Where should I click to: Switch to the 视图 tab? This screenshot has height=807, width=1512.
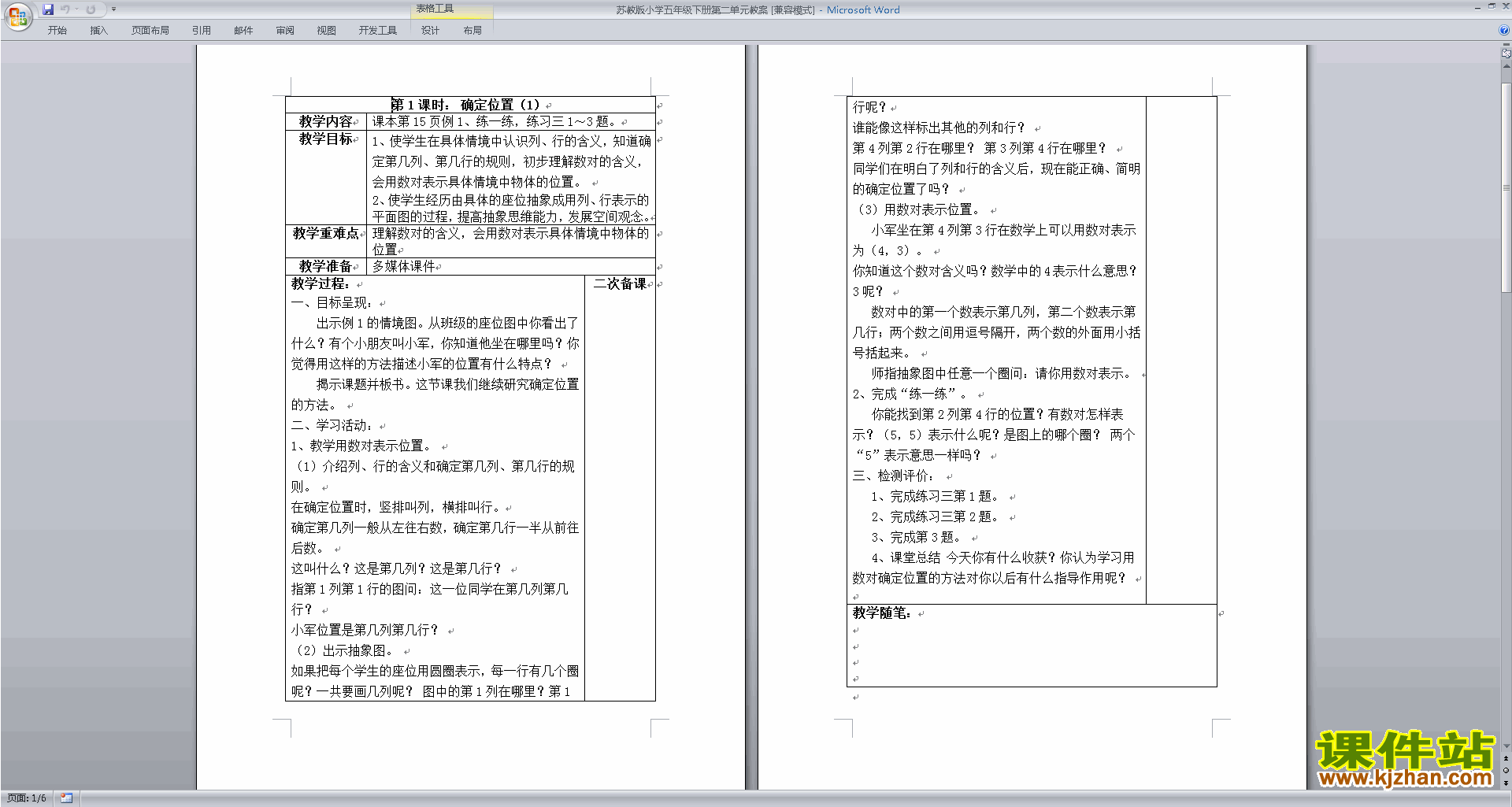tap(327, 31)
